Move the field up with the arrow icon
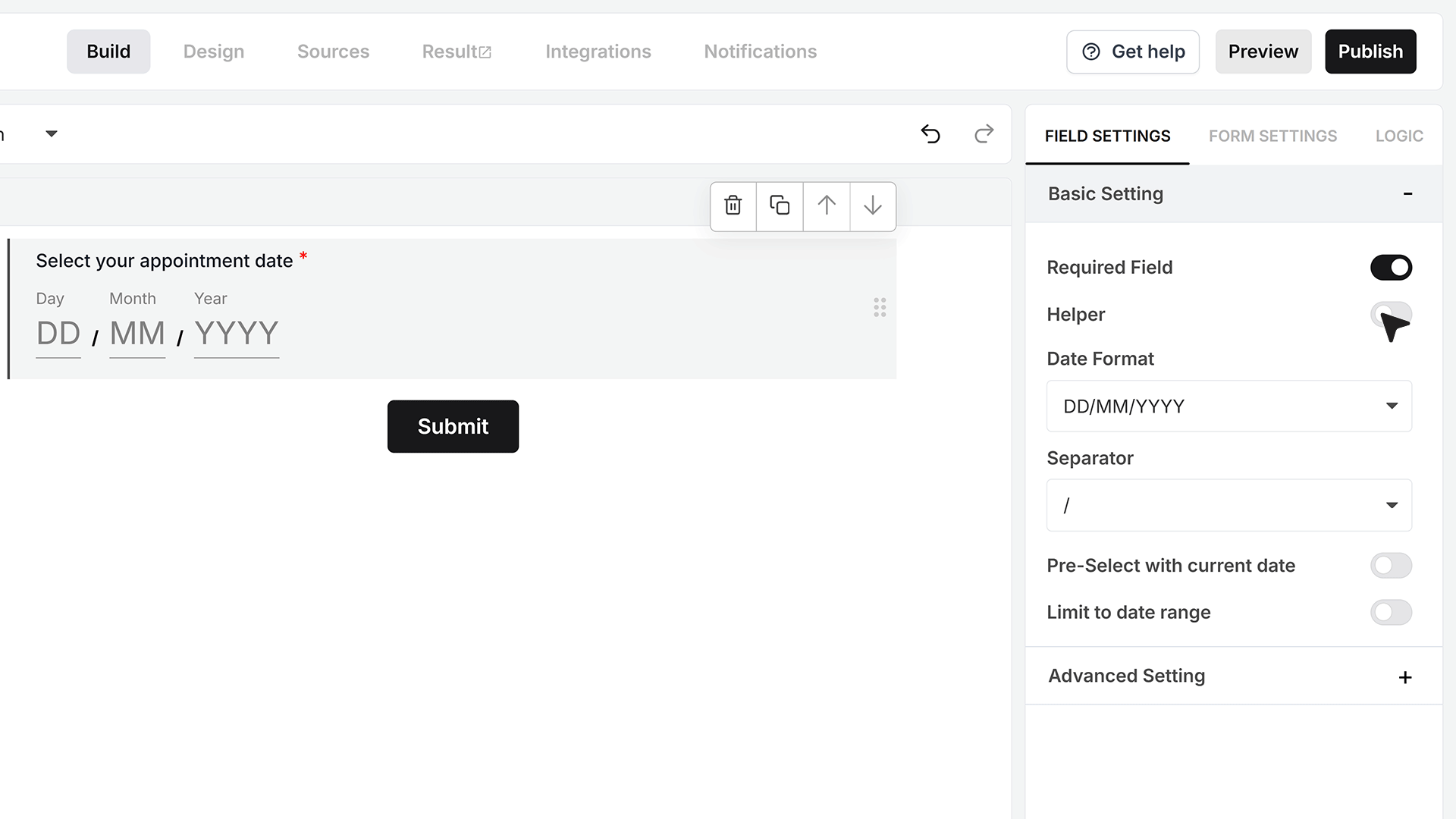This screenshot has width=1456, height=819. [827, 206]
